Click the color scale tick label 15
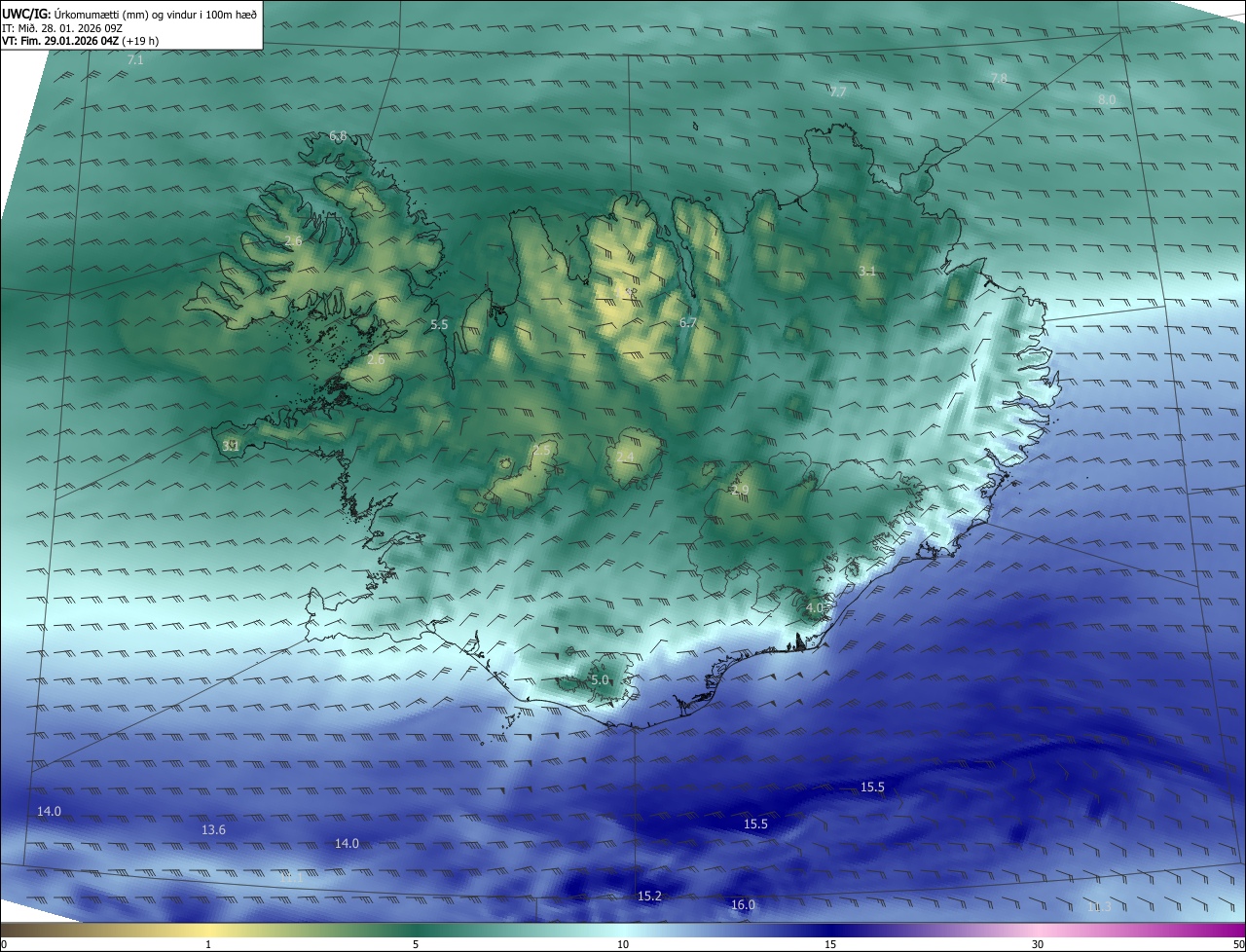Viewport: 1246px width, 952px height. (x=830, y=944)
